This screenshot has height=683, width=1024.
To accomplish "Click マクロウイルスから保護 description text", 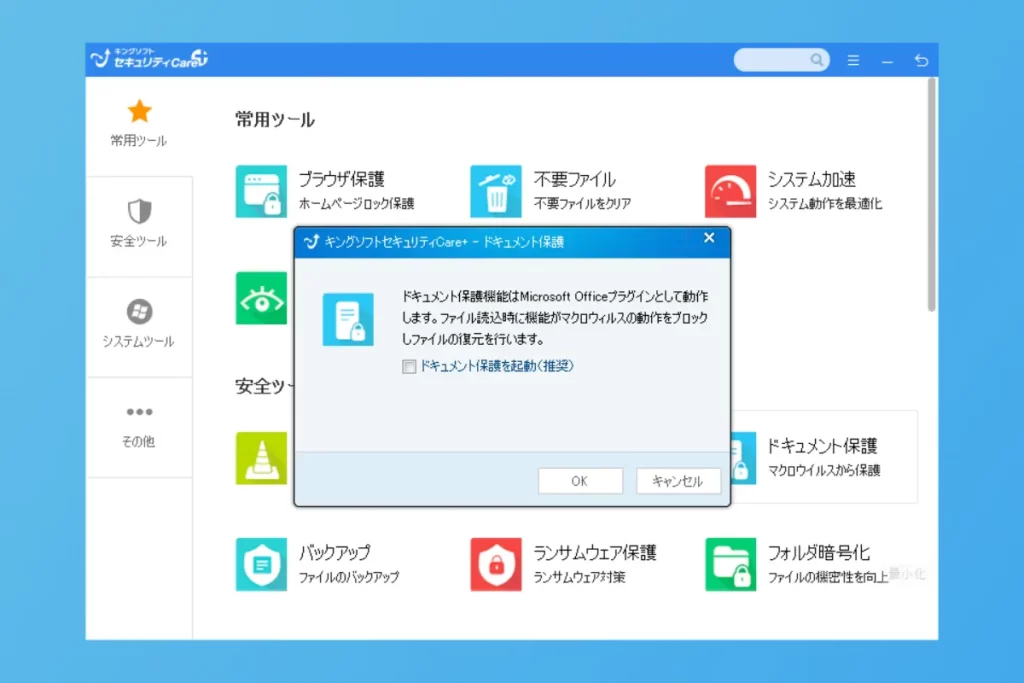I will [824, 470].
